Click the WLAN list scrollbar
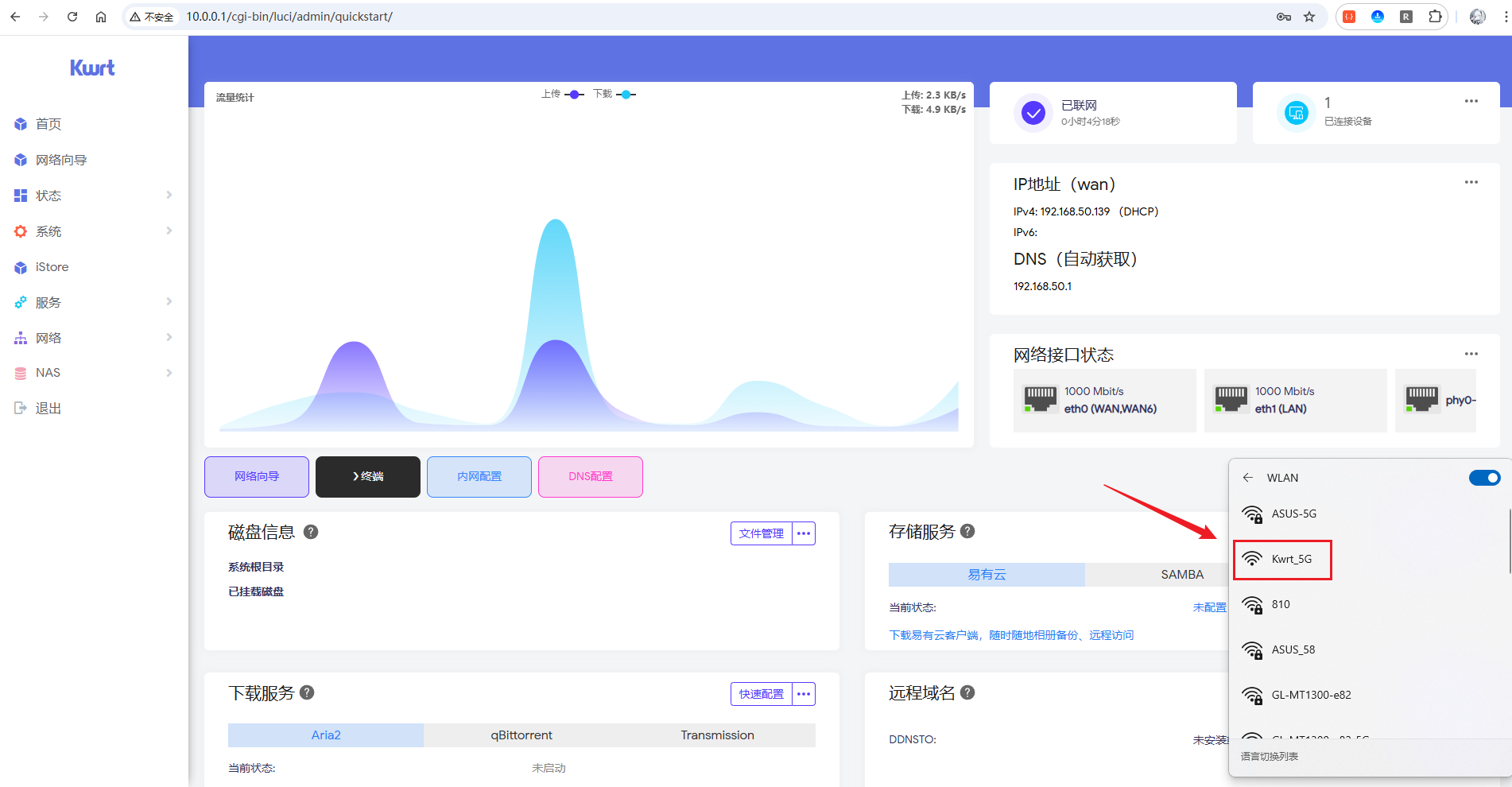This screenshot has height=787, width=1512. click(x=1509, y=541)
